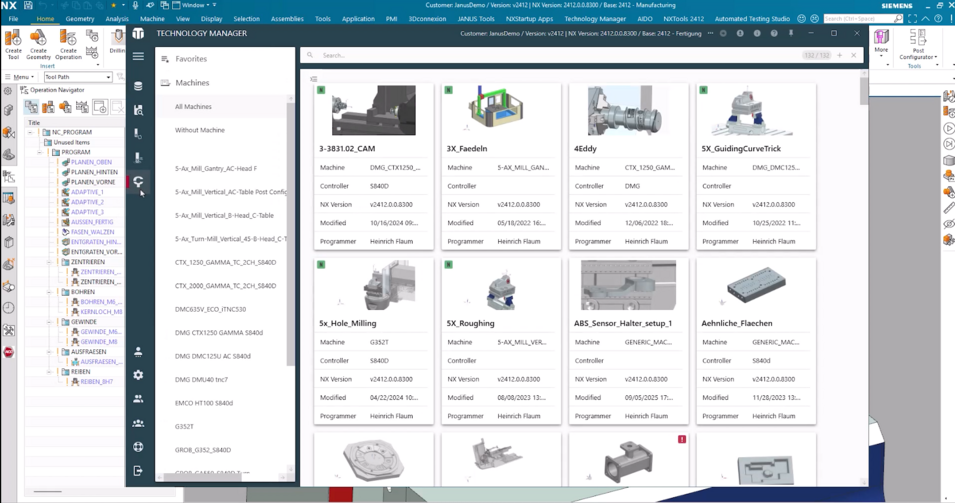
Task: Collapse the PROGRAM tree node
Action: [x=40, y=152]
